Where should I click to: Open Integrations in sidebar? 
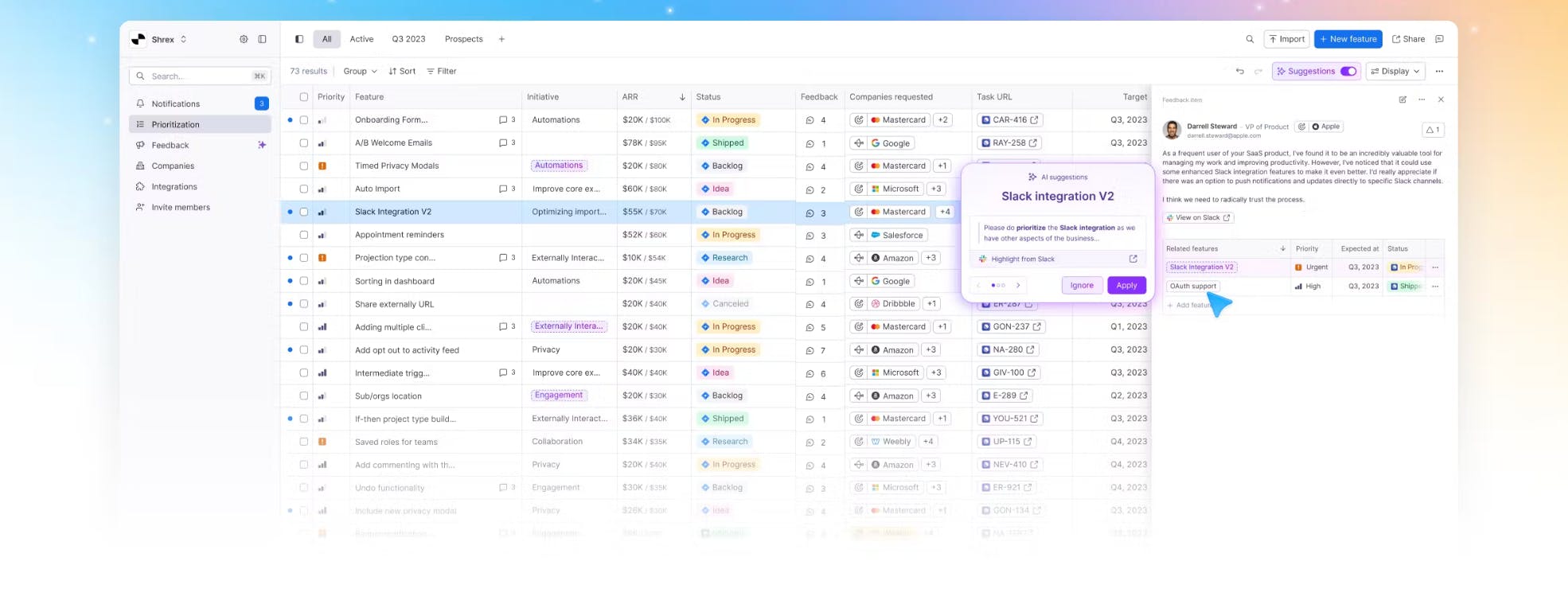[200, 187]
